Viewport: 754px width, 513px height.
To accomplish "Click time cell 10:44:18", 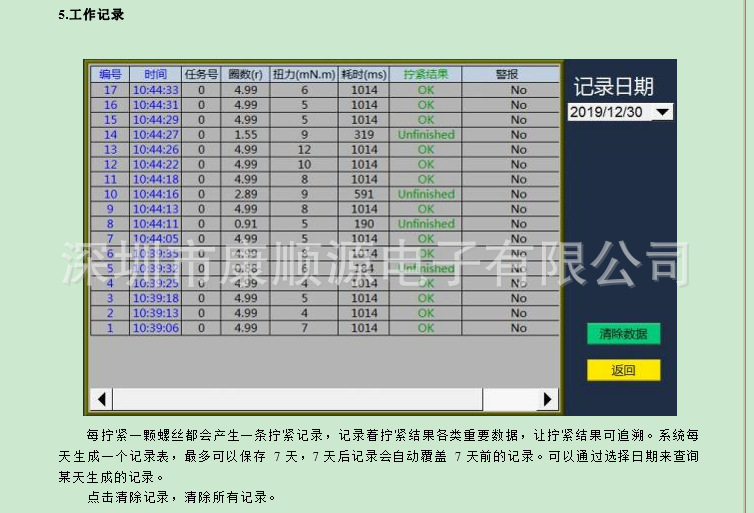I will point(155,179).
